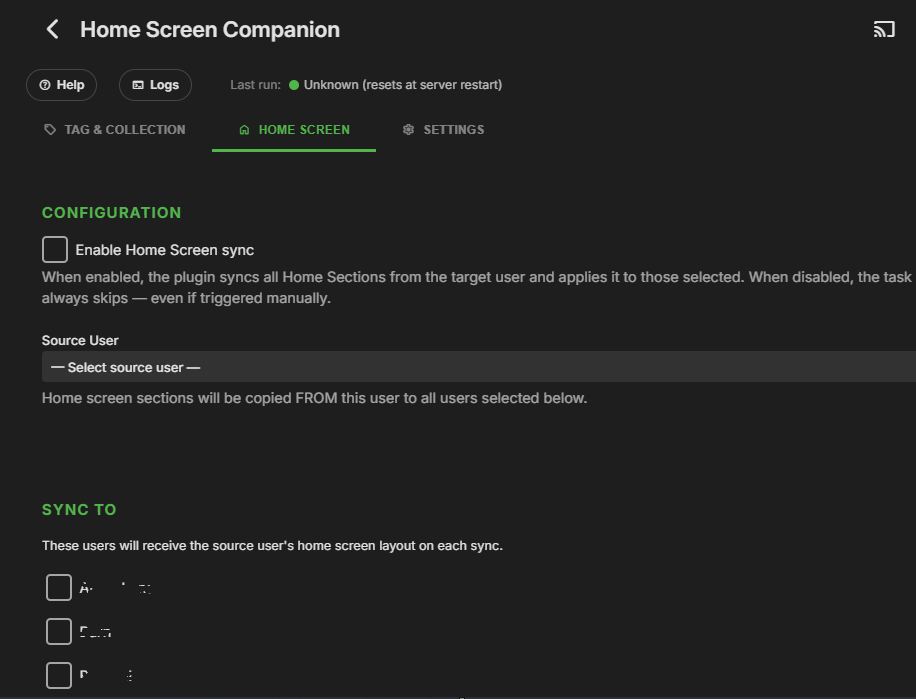Open the cast to device icon

pyautogui.click(x=884, y=29)
